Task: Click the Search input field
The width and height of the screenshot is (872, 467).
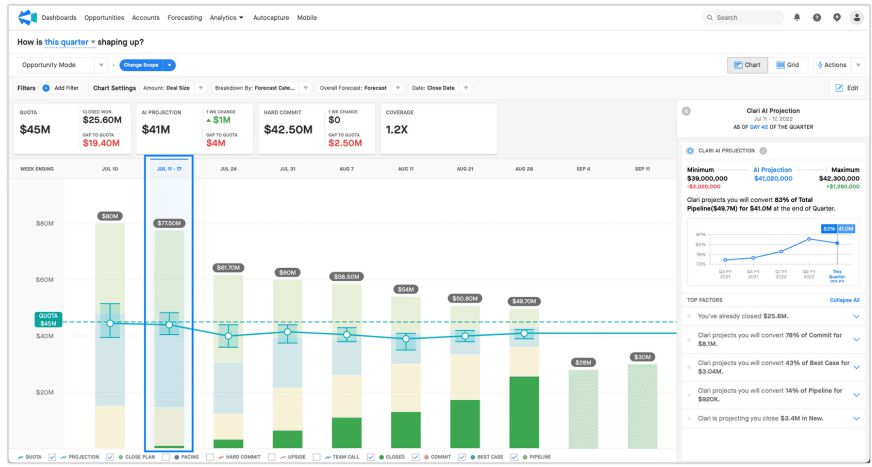Action: [744, 18]
